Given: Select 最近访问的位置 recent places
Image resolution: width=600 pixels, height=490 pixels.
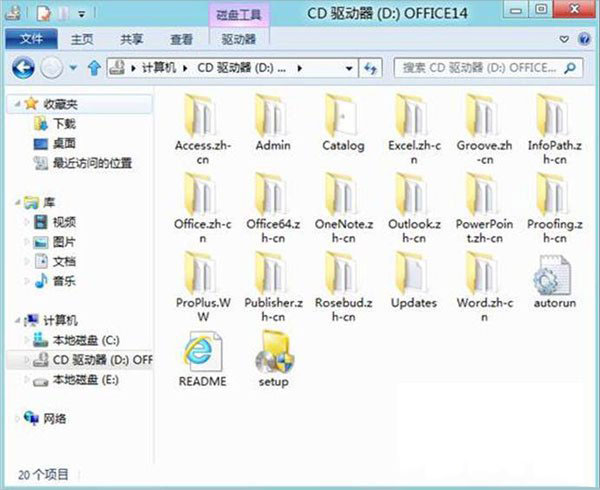Looking at the screenshot, I should [83, 163].
